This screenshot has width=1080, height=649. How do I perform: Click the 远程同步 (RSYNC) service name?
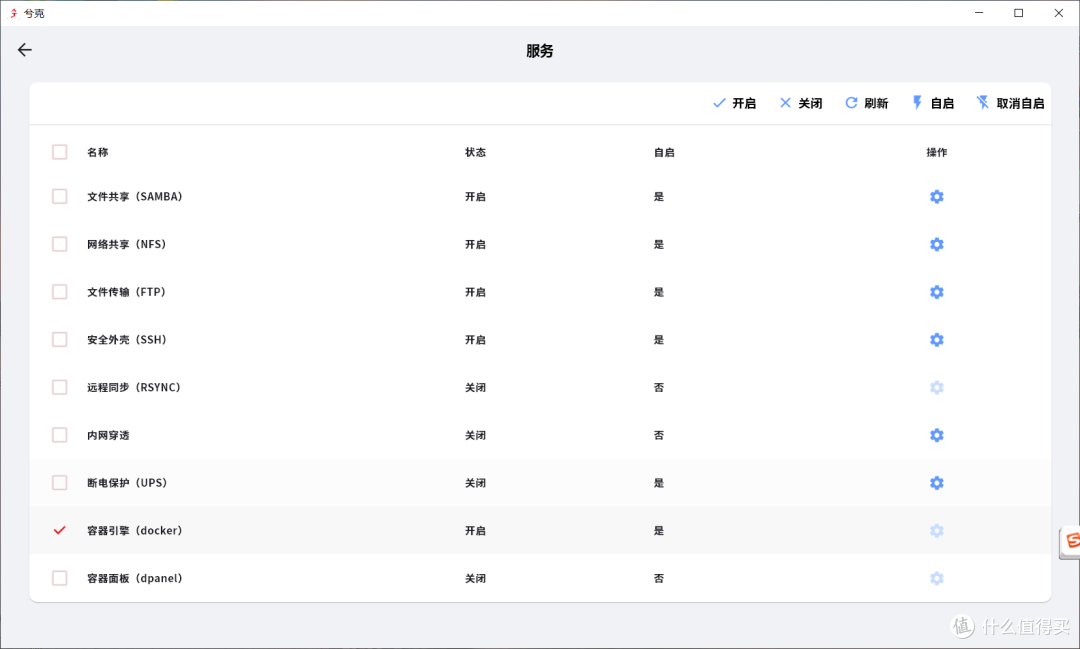coord(134,388)
